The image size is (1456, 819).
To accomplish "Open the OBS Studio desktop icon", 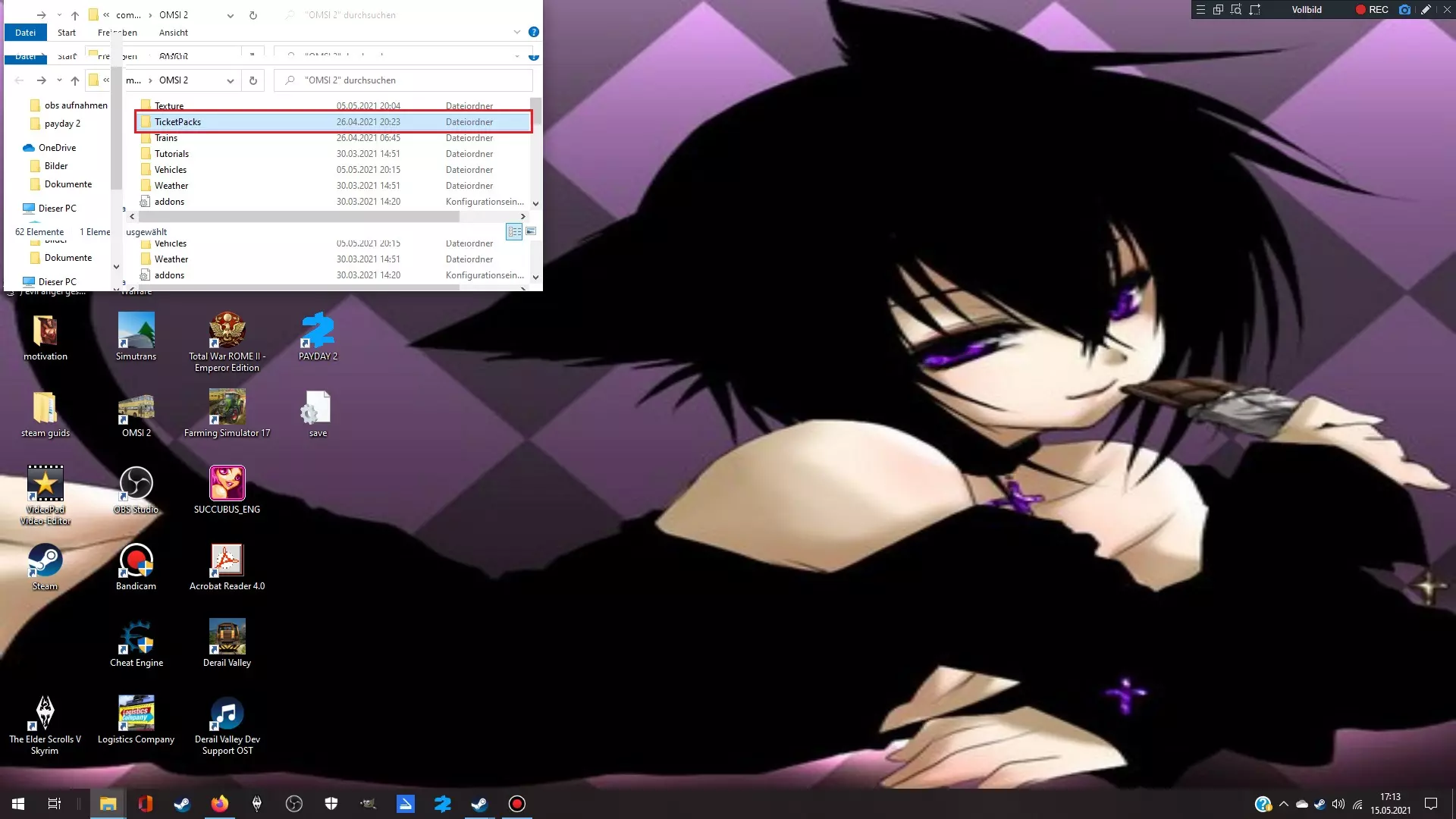I will click(136, 485).
